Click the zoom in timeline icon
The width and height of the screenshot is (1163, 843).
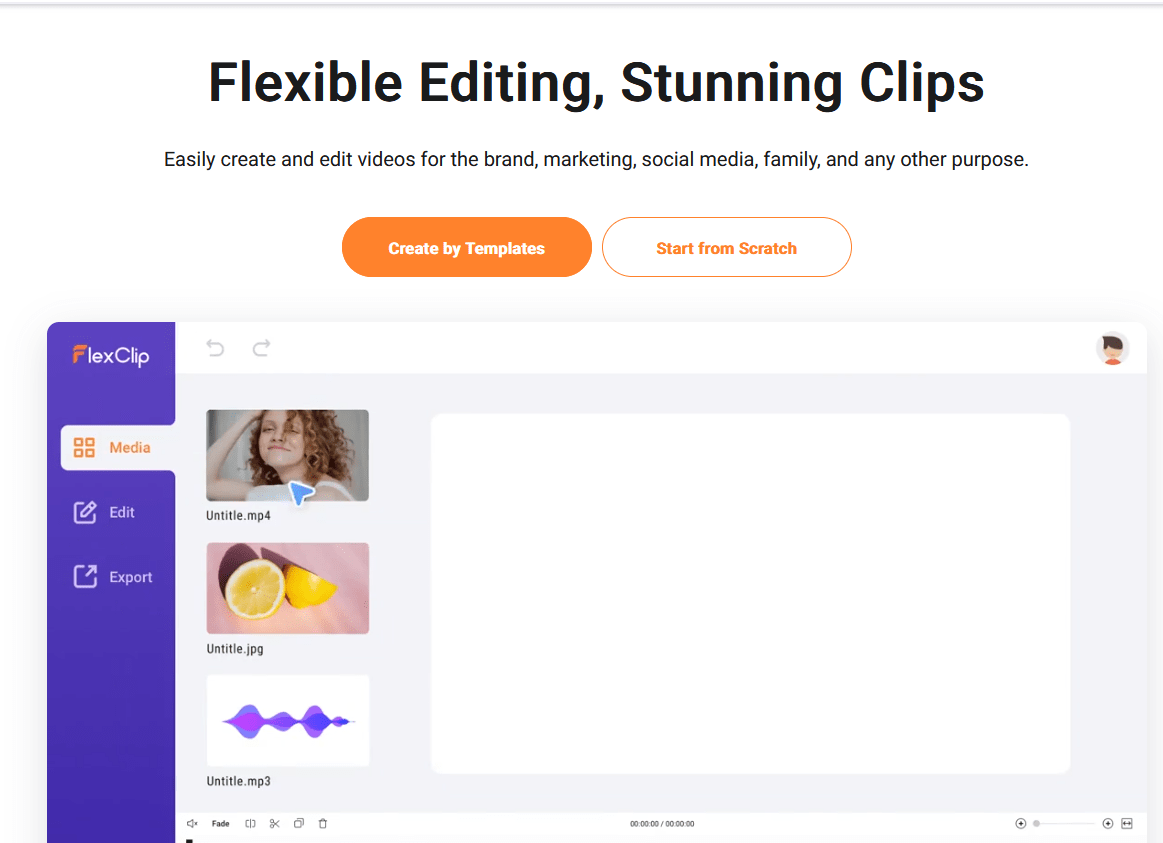(1108, 824)
